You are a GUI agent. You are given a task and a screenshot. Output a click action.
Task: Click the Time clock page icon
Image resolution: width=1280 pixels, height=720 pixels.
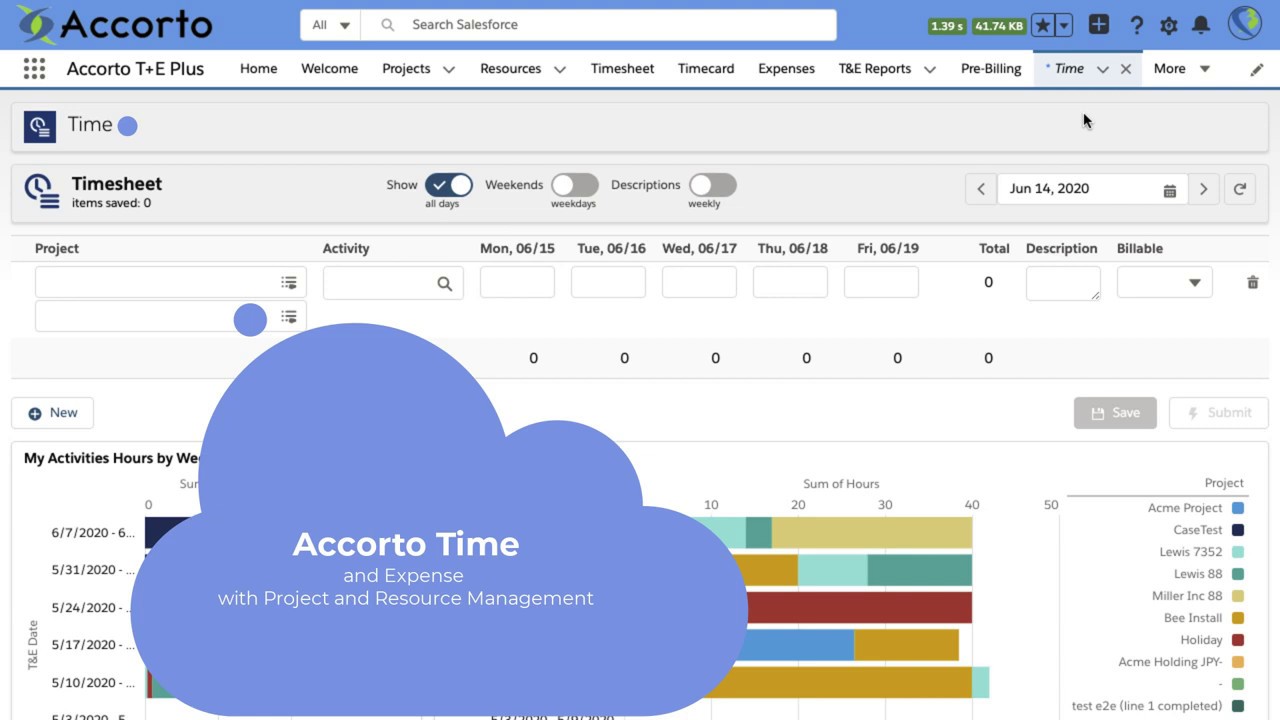point(40,126)
